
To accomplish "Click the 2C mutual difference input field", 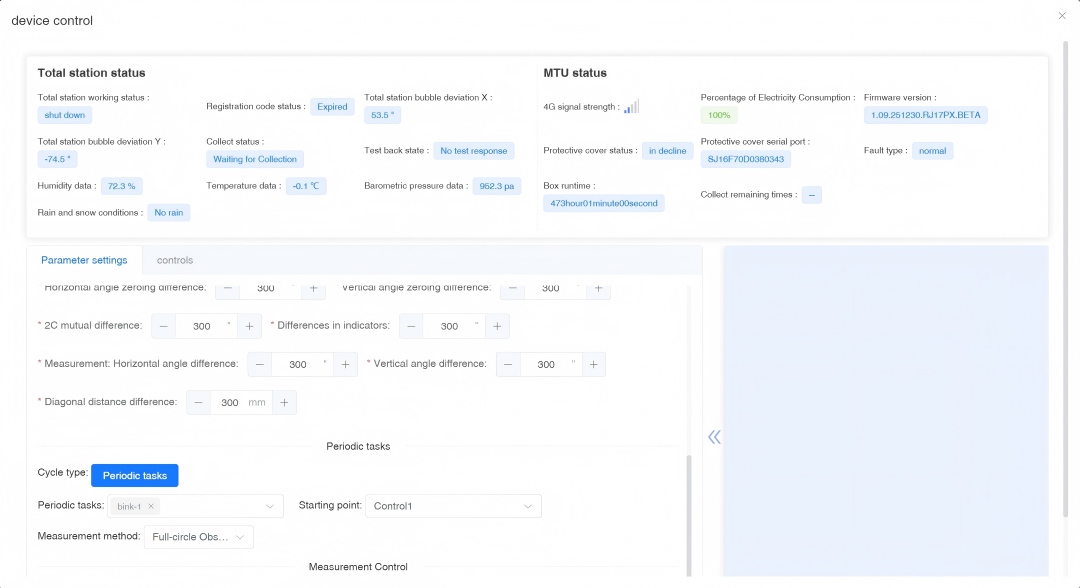I will [x=202, y=326].
